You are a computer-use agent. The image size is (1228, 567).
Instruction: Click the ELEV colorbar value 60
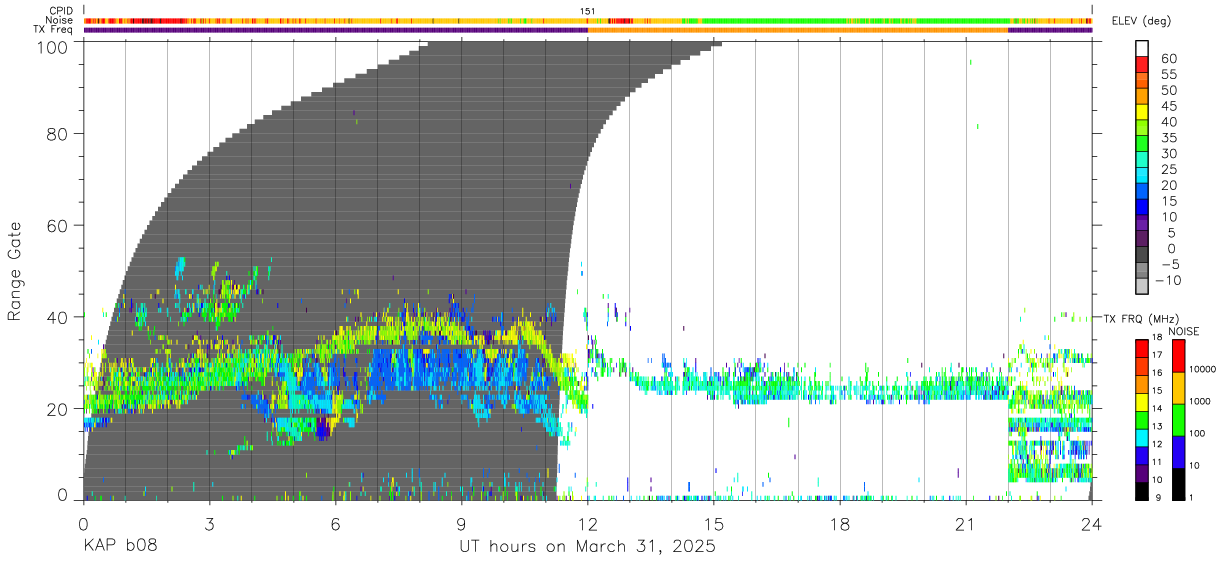[1167, 58]
